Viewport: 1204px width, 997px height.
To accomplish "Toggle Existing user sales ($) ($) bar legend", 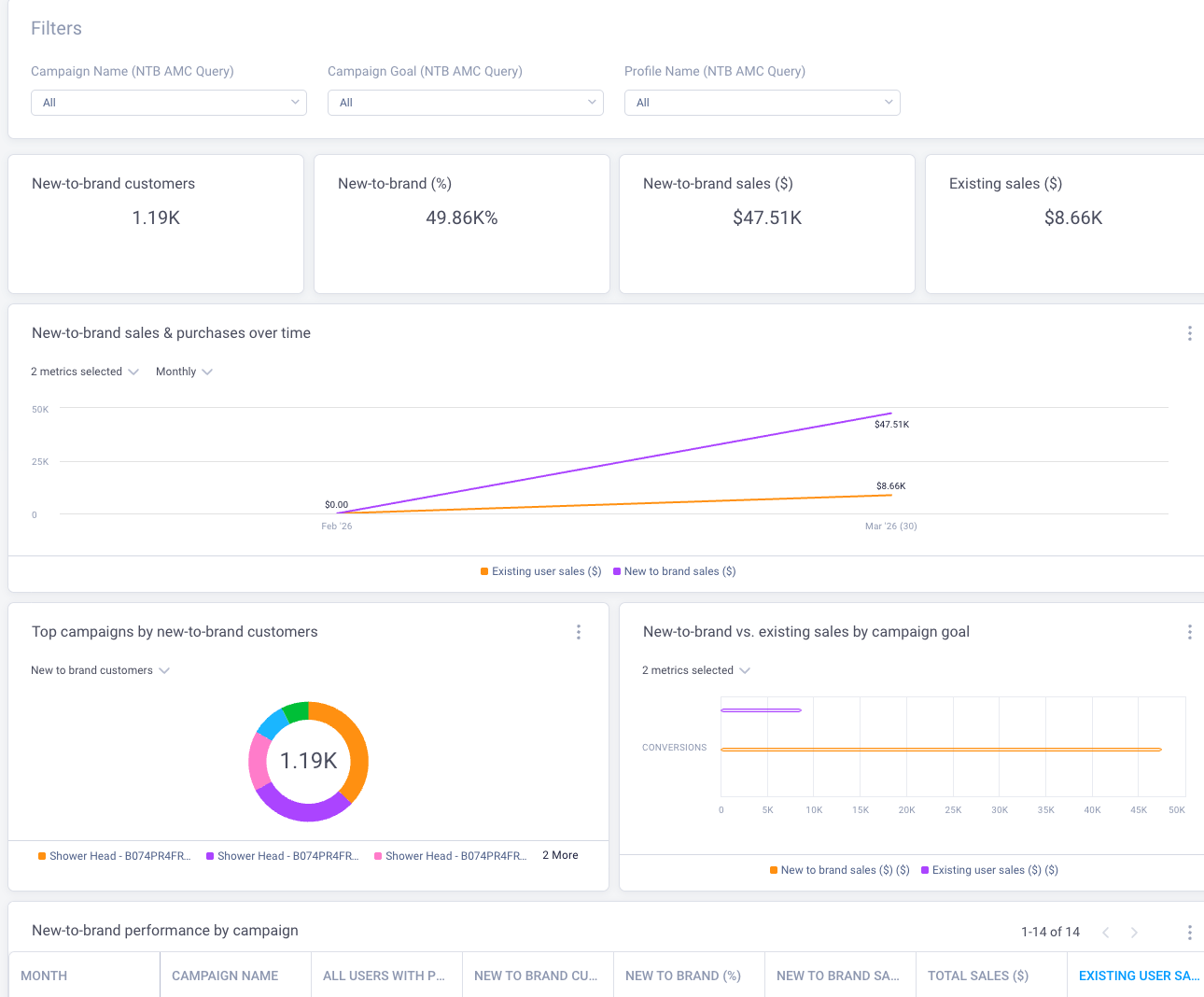I will [990, 870].
